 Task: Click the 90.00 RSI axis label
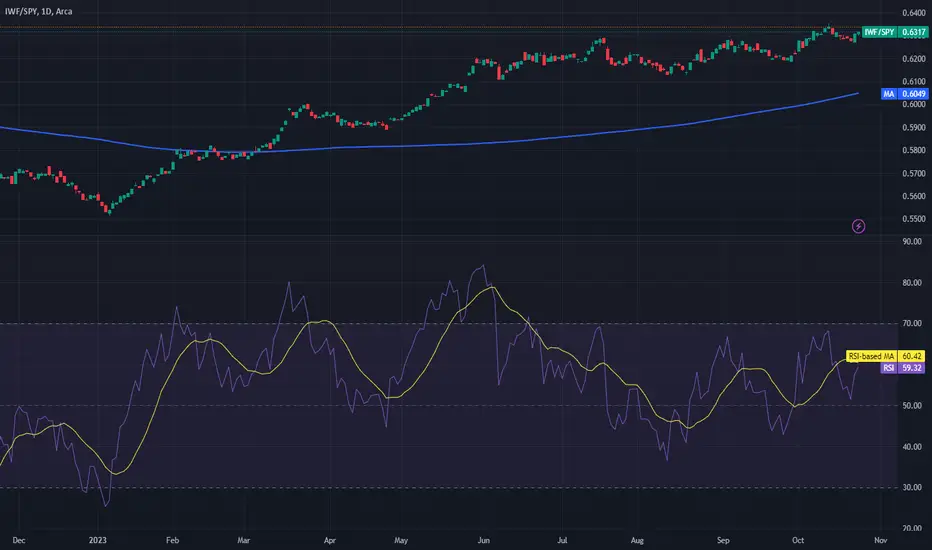tap(912, 241)
